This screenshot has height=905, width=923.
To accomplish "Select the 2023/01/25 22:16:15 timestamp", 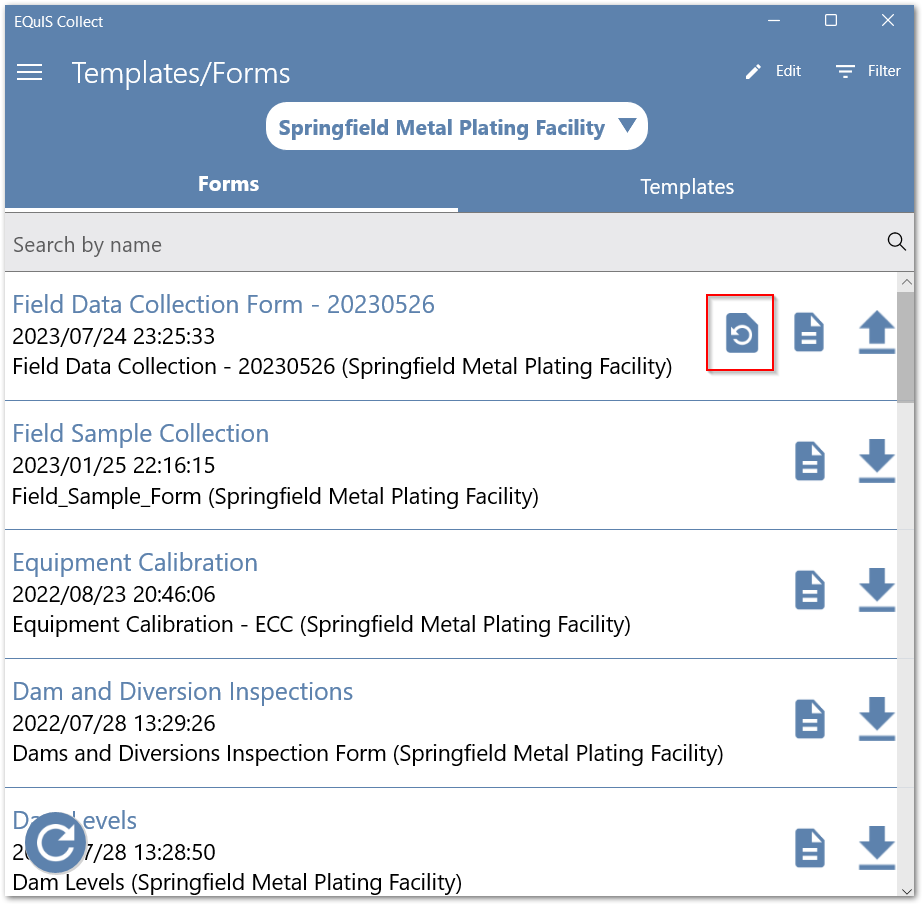I will (x=114, y=465).
